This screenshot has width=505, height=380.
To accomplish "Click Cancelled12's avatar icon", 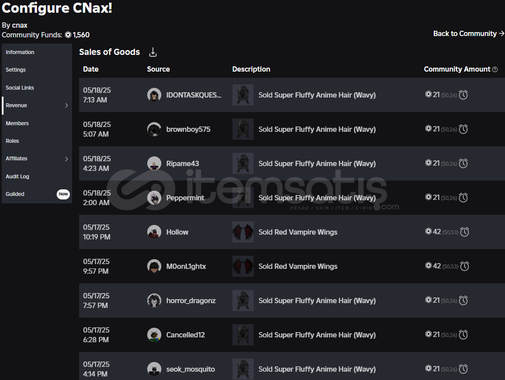I will pyautogui.click(x=154, y=335).
